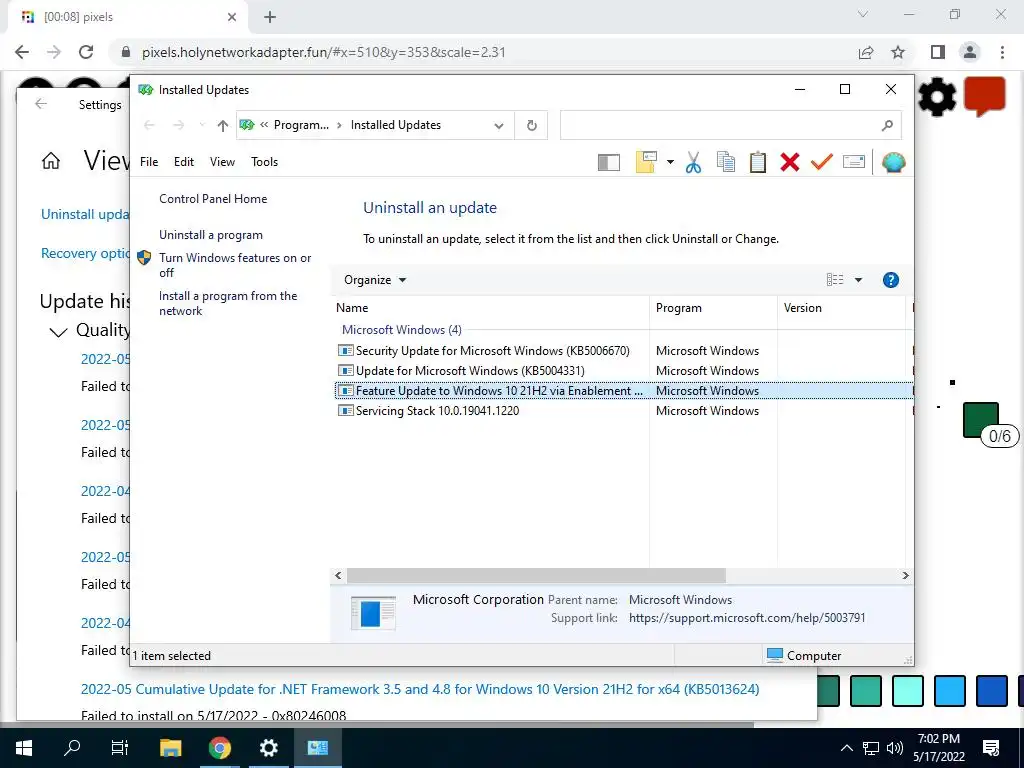This screenshot has width=1024, height=768.
Task: Open the File menu
Action: click(x=149, y=162)
